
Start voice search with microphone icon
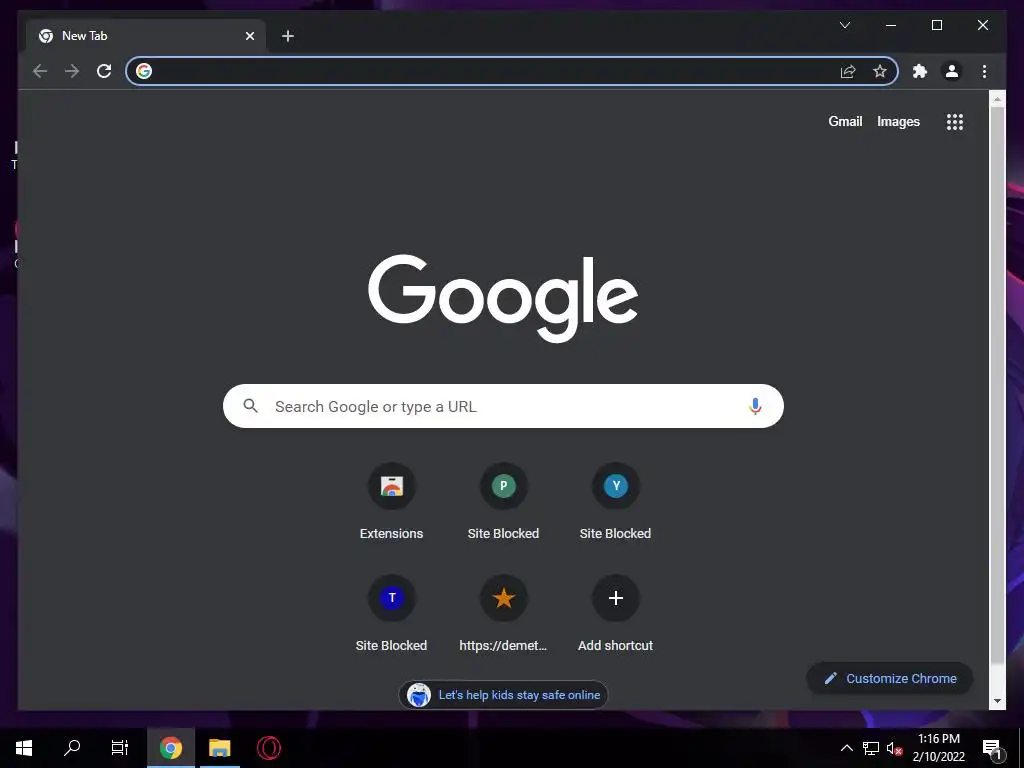[x=755, y=406]
